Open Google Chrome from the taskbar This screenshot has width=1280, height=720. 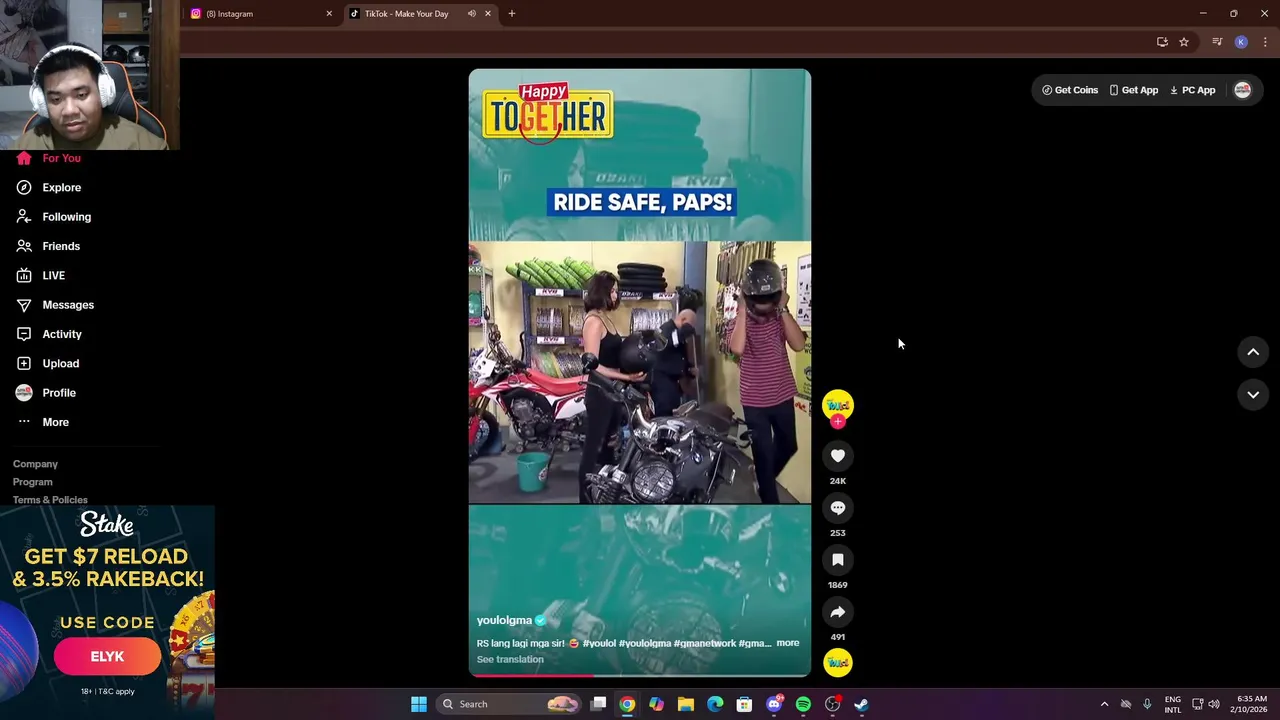click(627, 704)
